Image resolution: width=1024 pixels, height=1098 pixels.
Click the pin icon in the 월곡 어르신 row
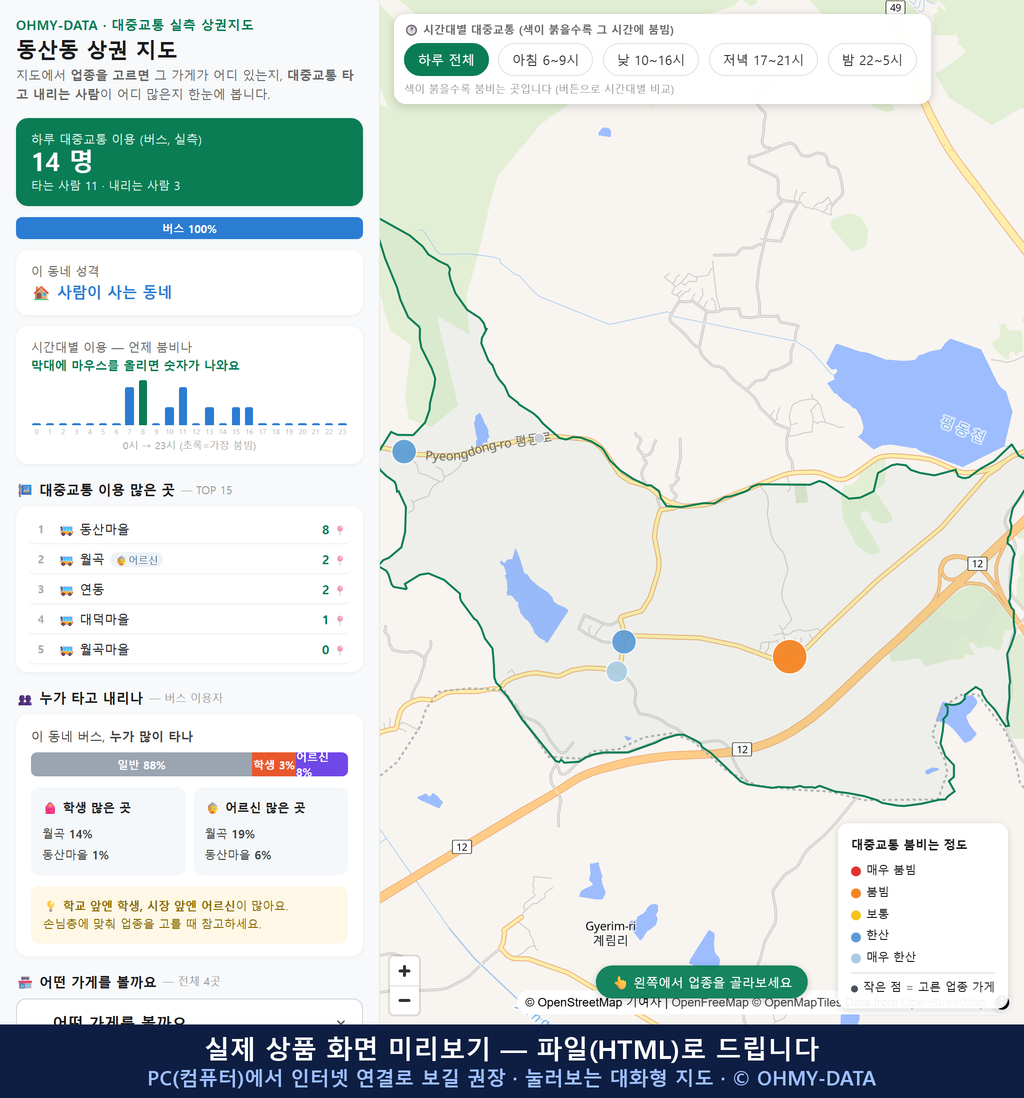click(x=340, y=560)
